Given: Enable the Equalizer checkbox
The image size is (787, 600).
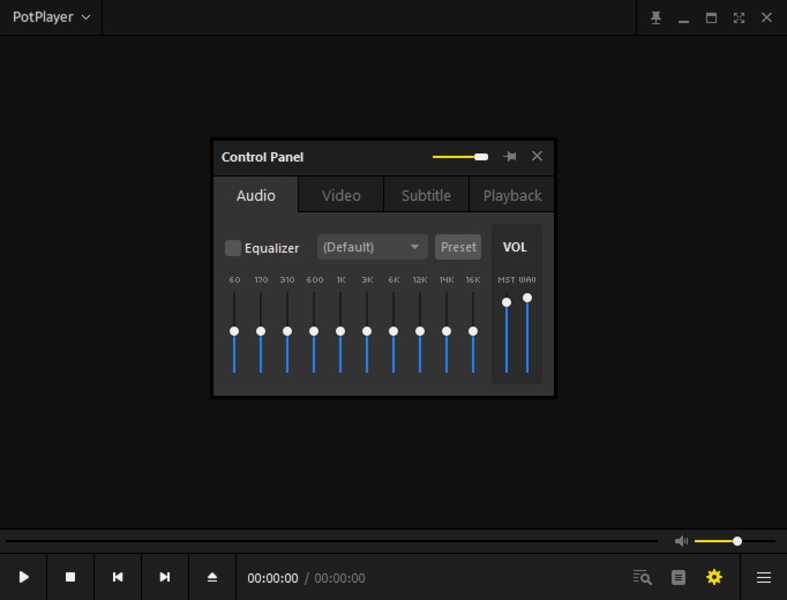Looking at the screenshot, I should (233, 248).
